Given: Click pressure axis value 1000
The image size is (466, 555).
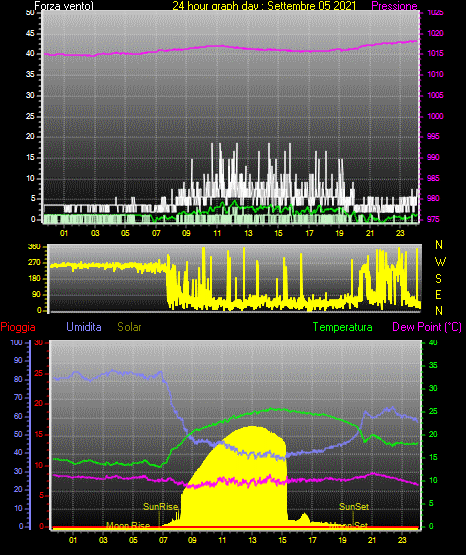Looking at the screenshot, I should [435, 116].
